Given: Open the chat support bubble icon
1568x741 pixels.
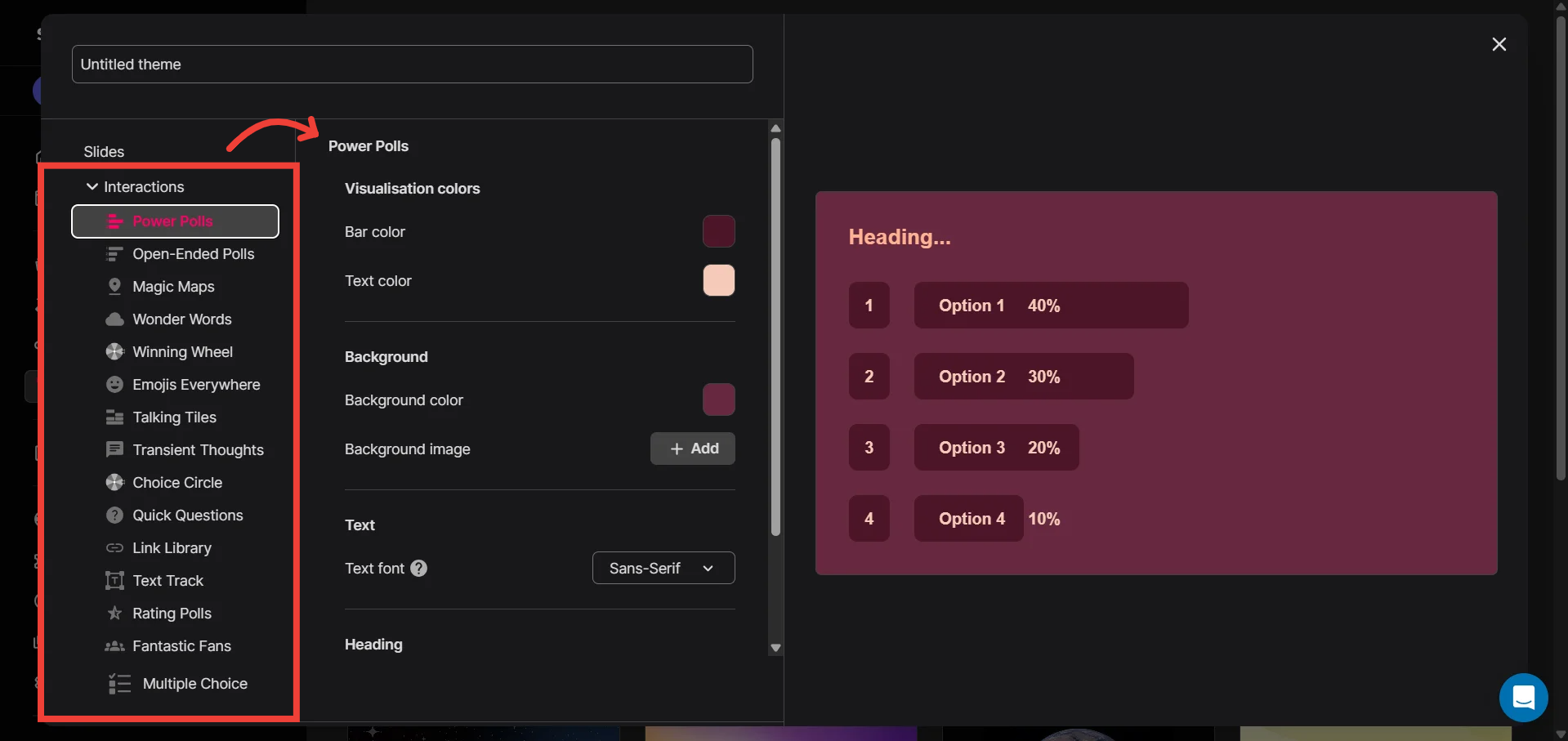Looking at the screenshot, I should pos(1523,698).
